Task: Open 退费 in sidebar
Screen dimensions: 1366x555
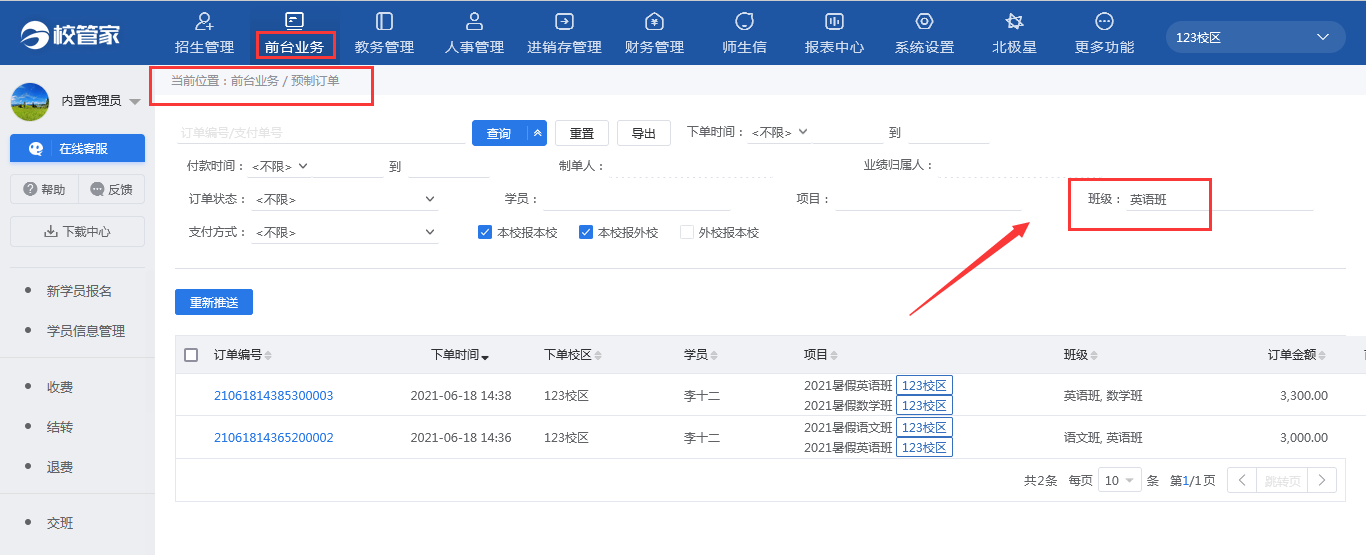Action: (x=60, y=467)
